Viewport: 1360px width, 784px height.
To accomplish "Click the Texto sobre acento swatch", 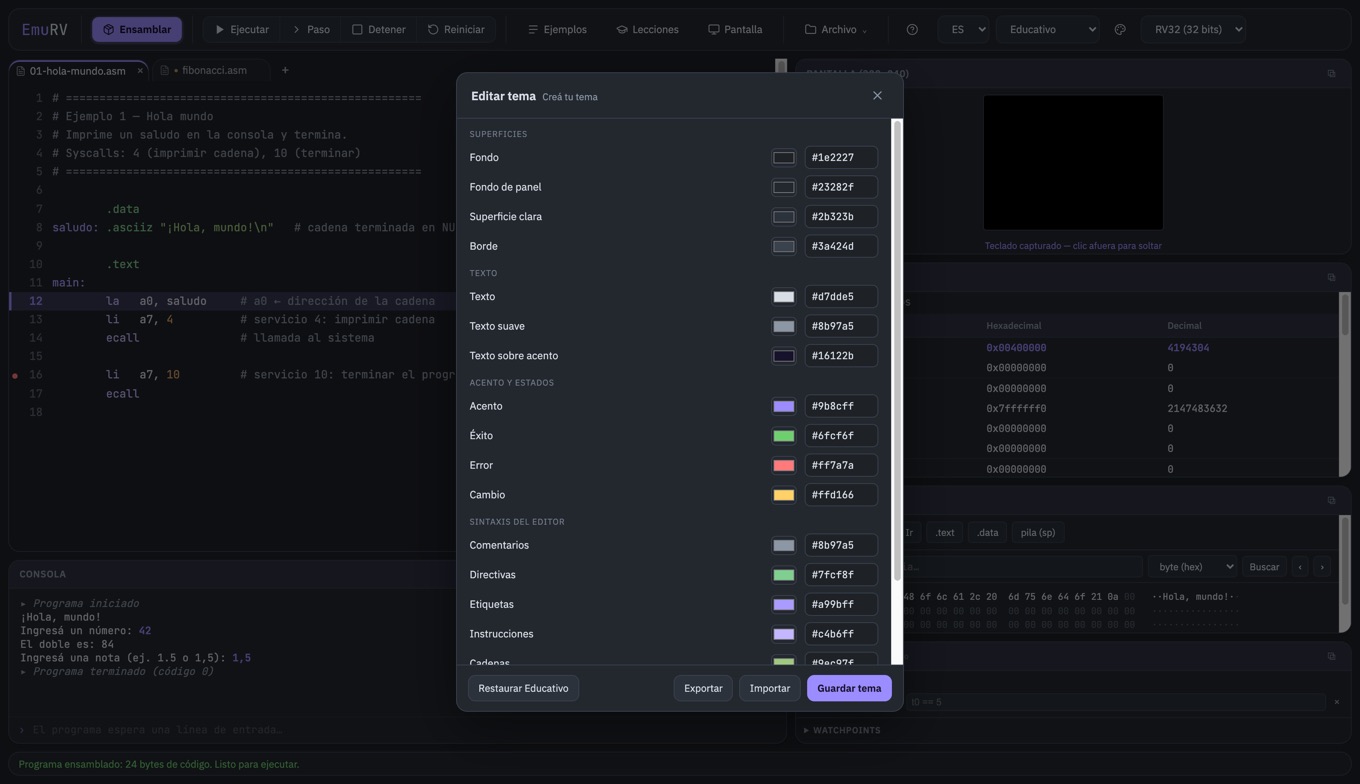I will click(784, 356).
